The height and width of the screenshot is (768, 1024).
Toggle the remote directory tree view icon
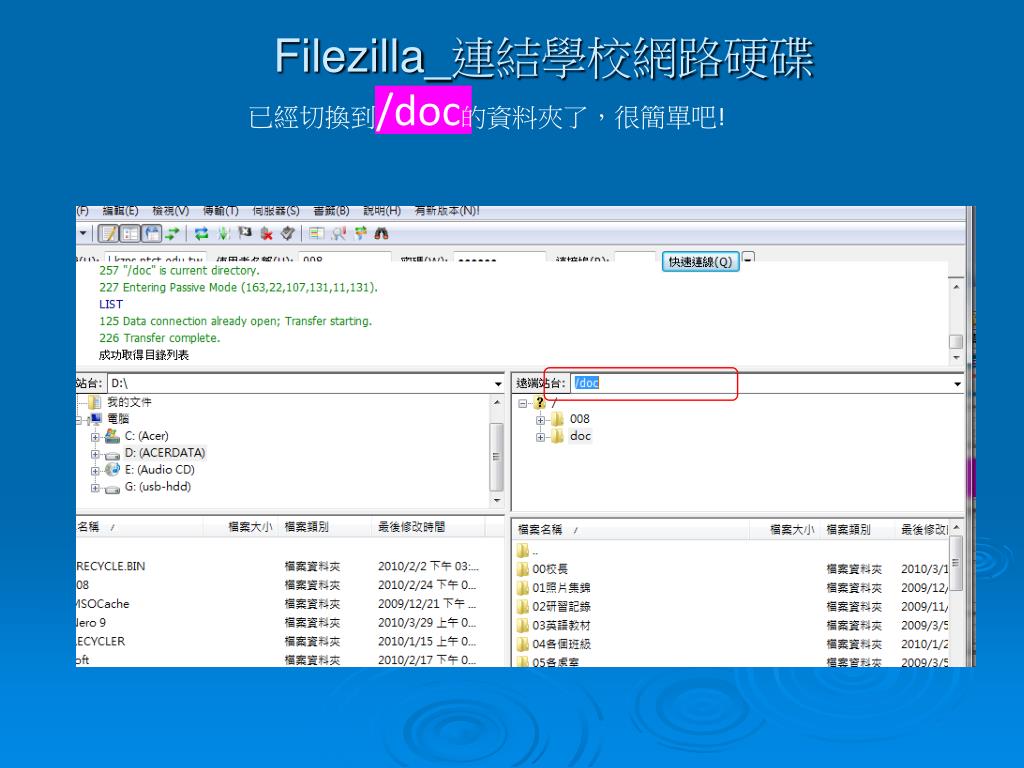point(152,234)
